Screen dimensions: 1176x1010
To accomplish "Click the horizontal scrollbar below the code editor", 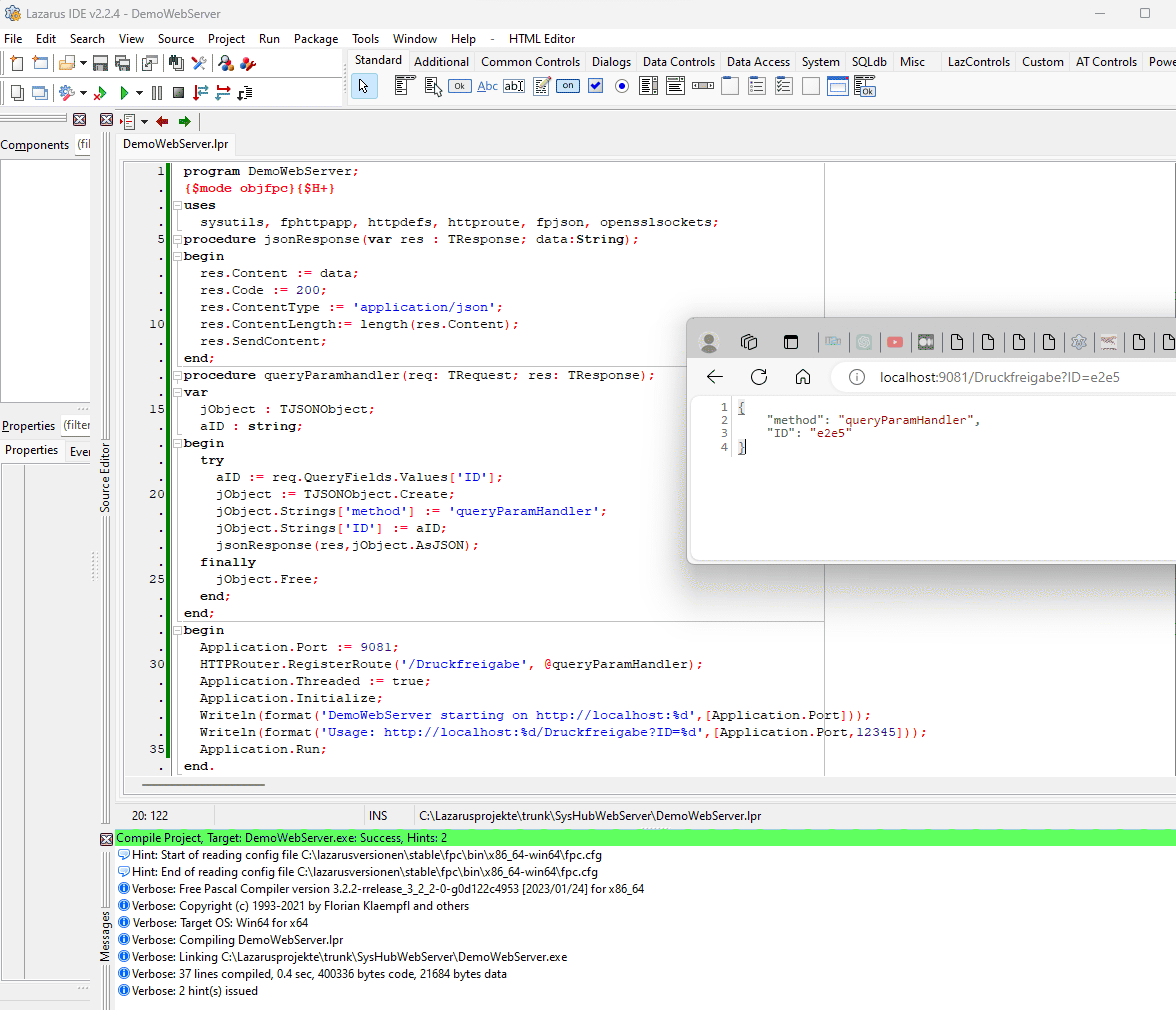I will pyautogui.click(x=202, y=785).
